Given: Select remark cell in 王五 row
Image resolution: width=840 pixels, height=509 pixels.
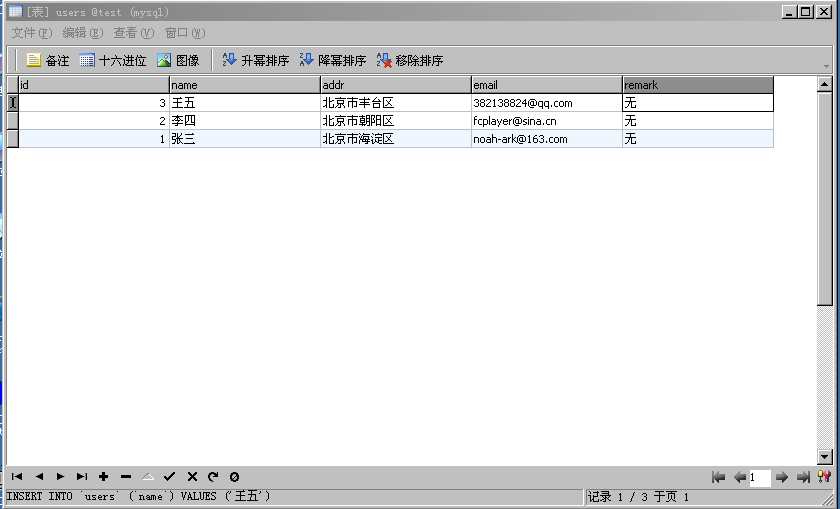Looking at the screenshot, I should (698, 103).
